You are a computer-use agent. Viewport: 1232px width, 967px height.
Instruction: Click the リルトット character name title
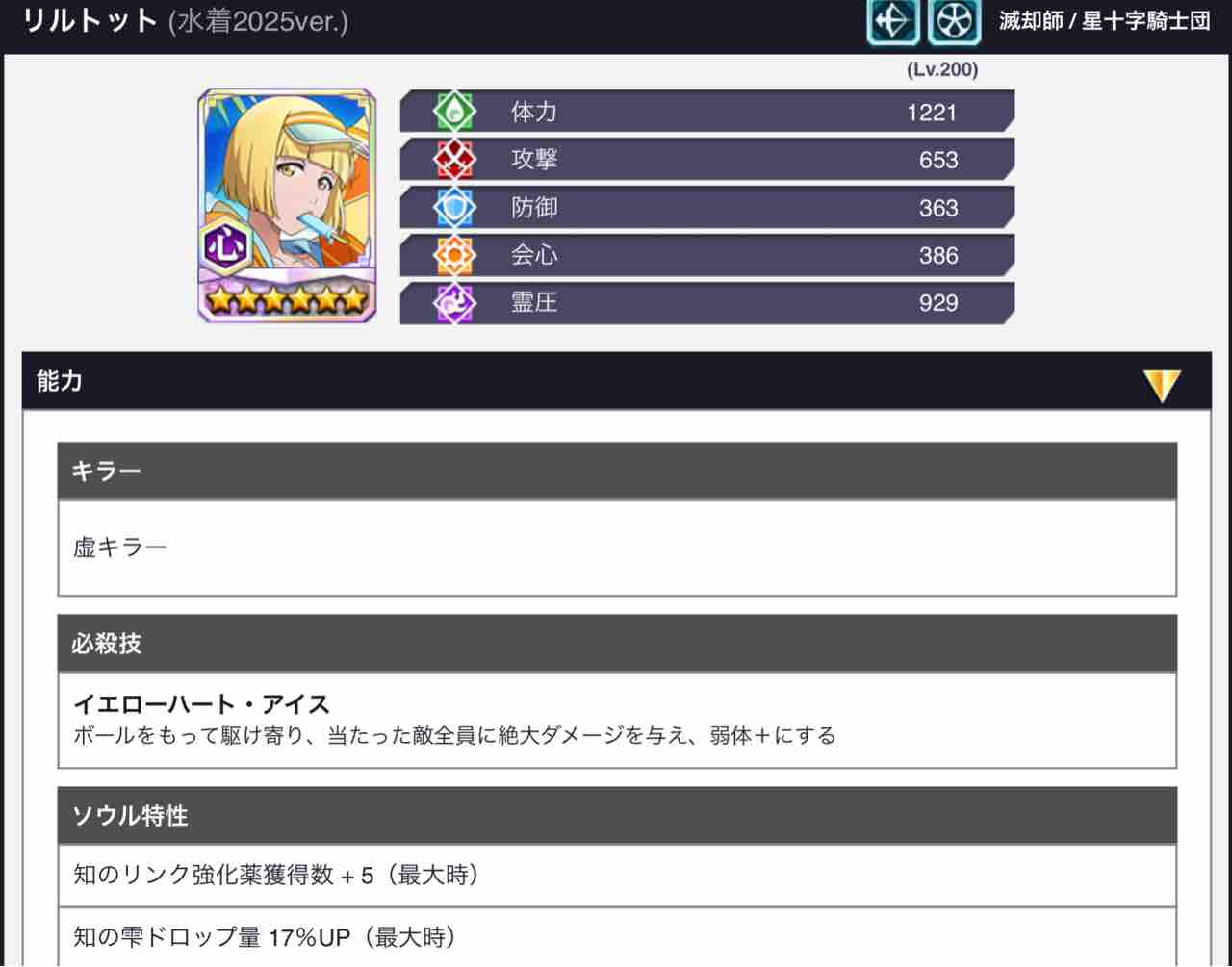click(90, 20)
